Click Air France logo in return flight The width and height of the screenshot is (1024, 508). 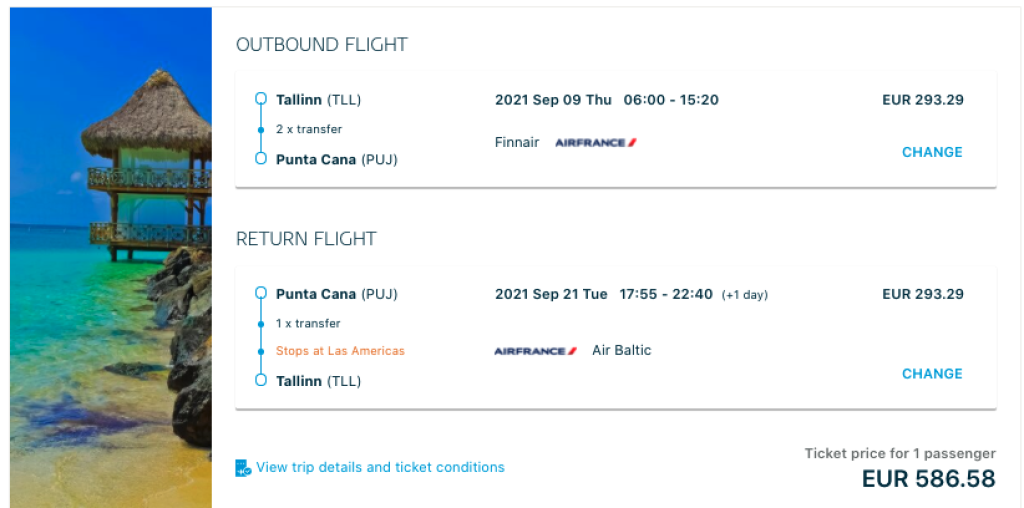tap(535, 351)
